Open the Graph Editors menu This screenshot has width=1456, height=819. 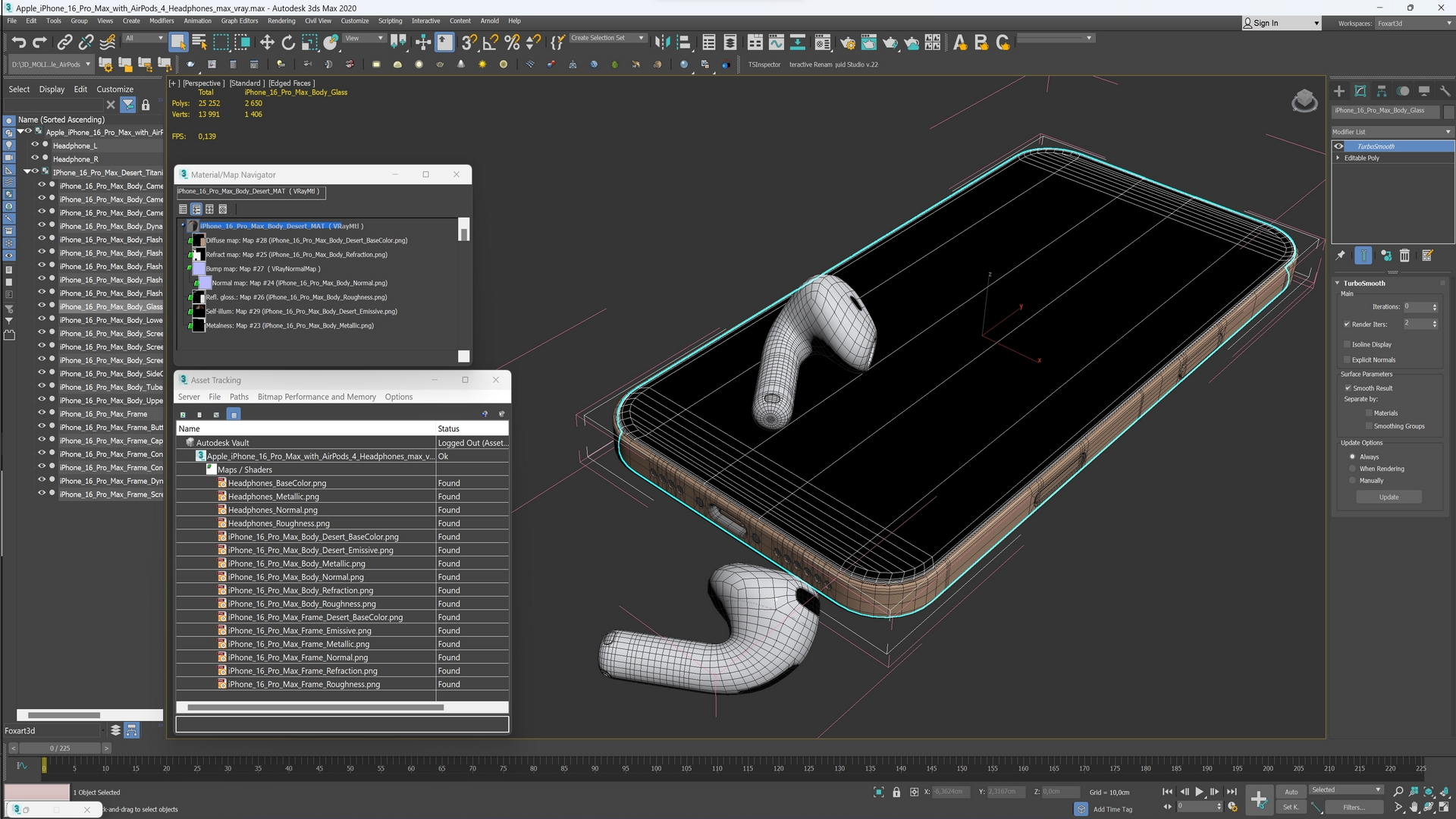tap(240, 21)
